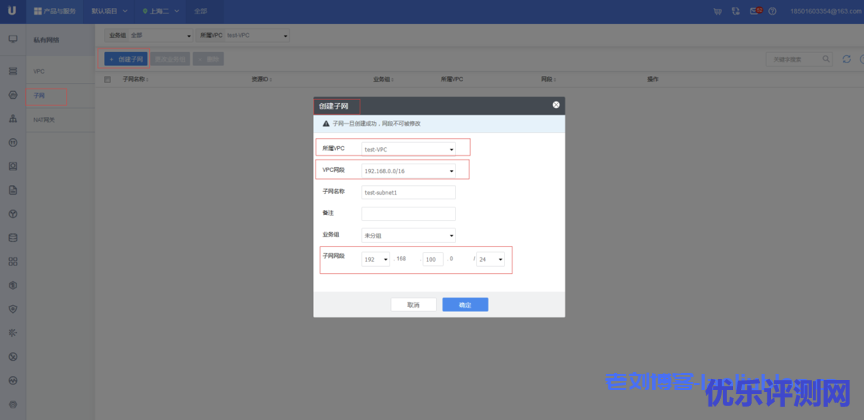The height and width of the screenshot is (420, 864).
Task: Sort by 网段 column header
Action: point(548,79)
